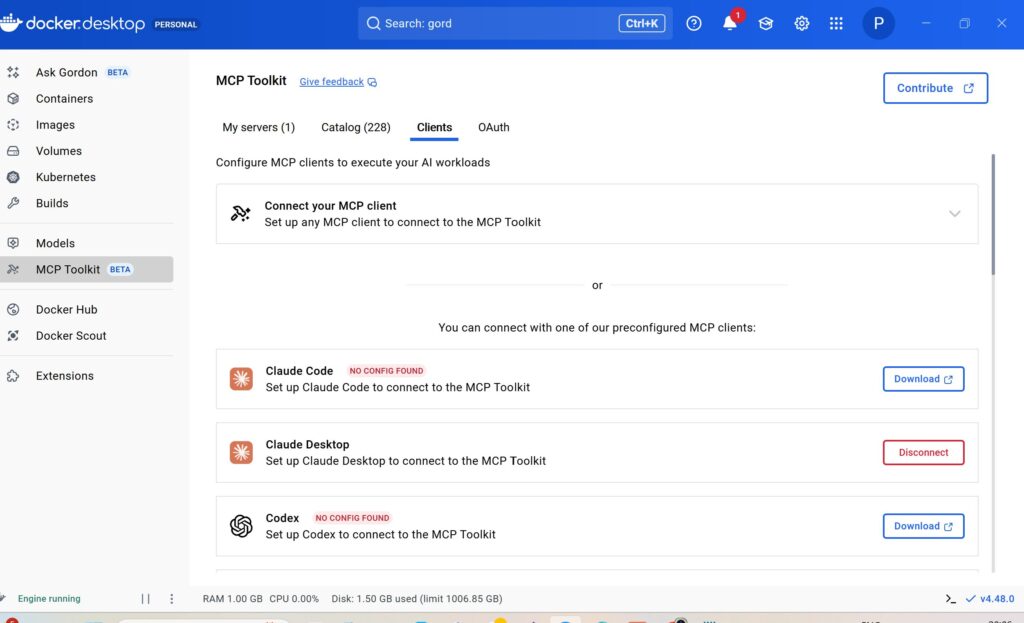Open the apps grid icon

837,24
